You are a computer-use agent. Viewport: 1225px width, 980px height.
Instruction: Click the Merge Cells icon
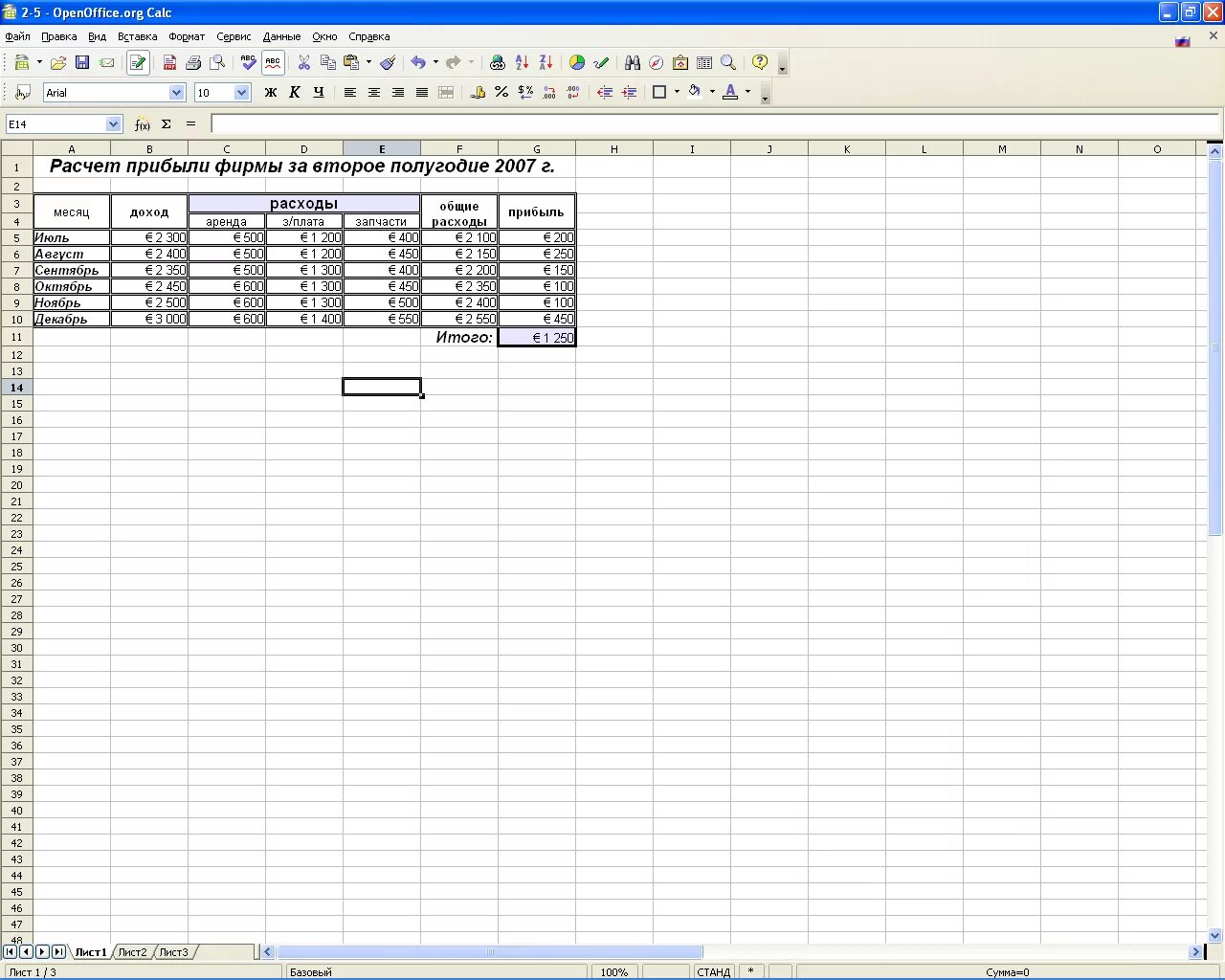(446, 92)
